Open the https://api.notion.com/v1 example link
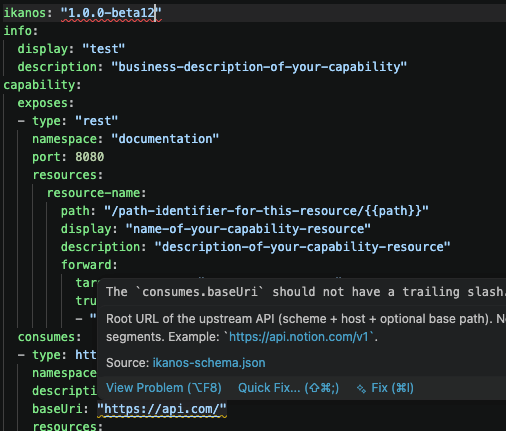This screenshot has height=431, width=506. 299,337
